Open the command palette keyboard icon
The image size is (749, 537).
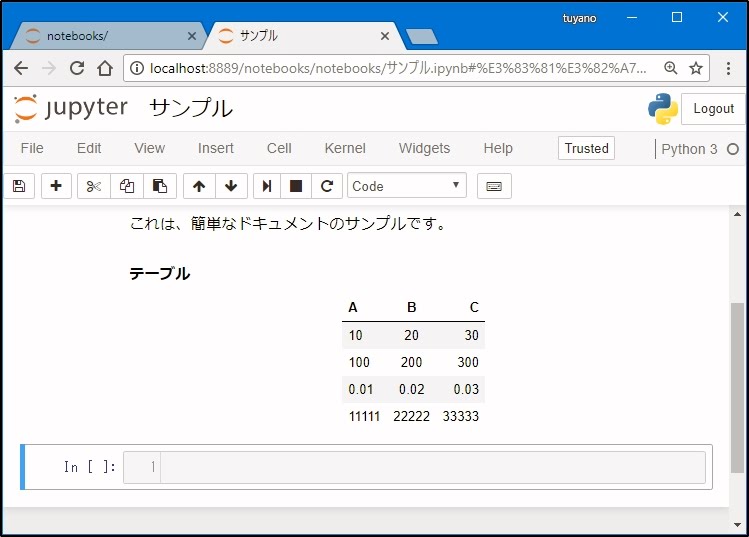click(x=494, y=186)
